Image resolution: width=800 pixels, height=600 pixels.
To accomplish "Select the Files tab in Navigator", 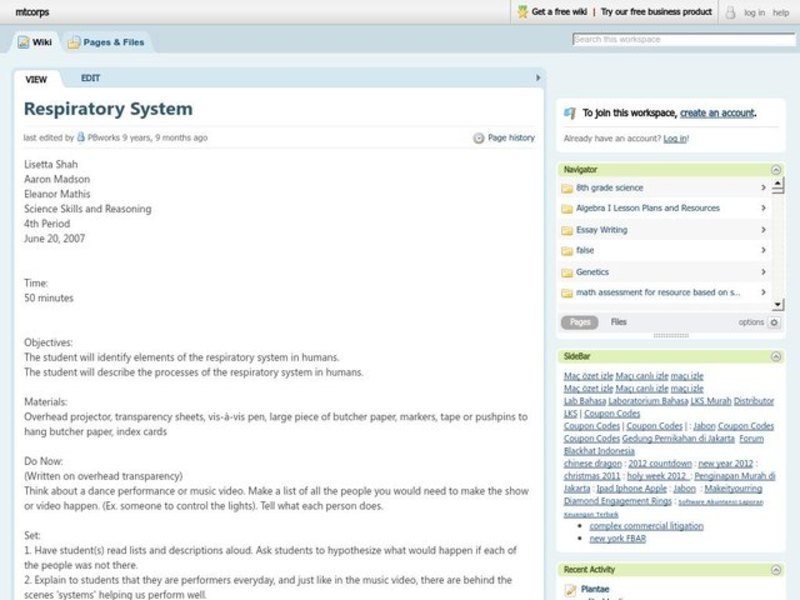I will click(x=618, y=321).
